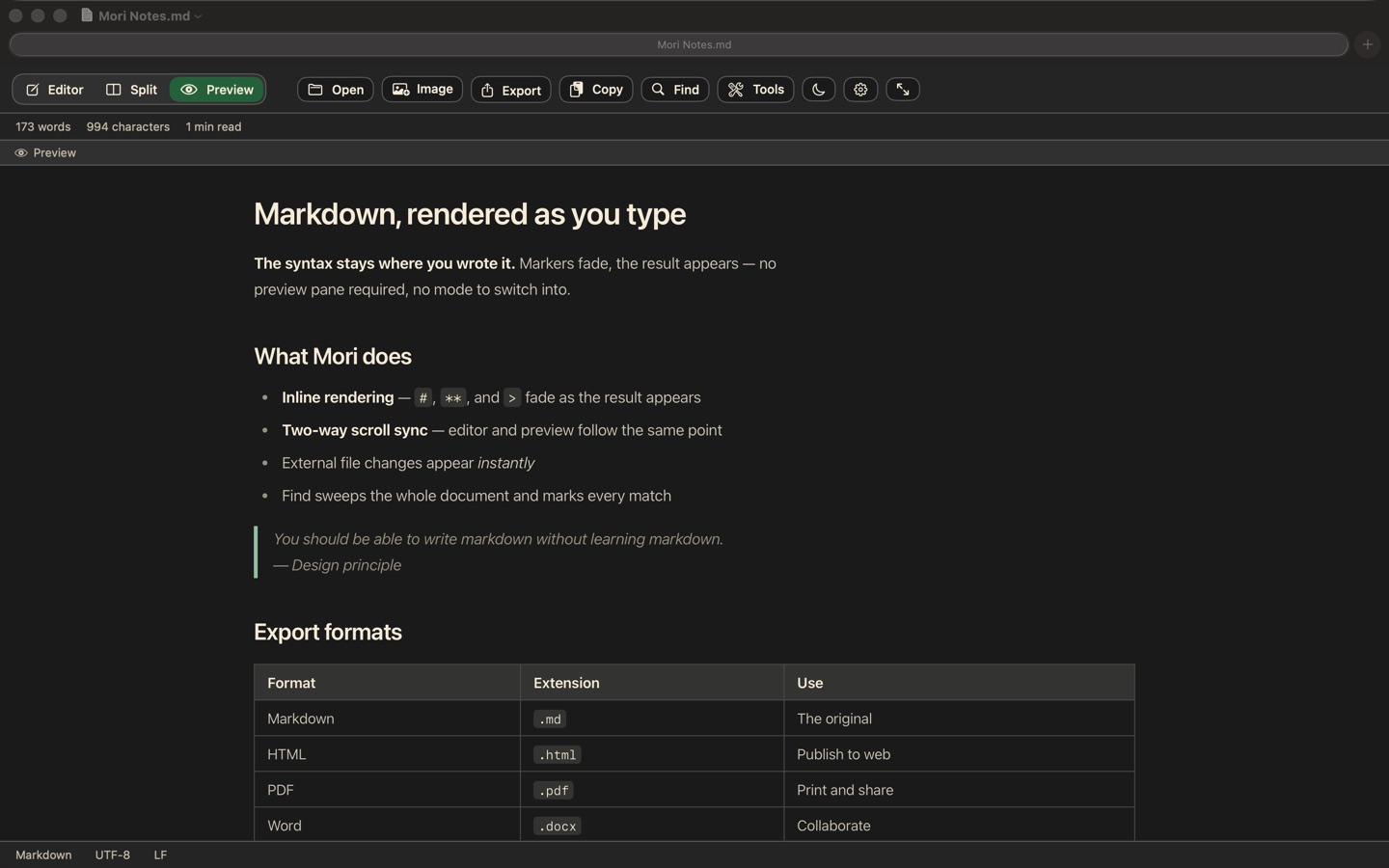This screenshot has height=868, width=1389.
Task: Click the '— Design principle' quote line
Action: pyautogui.click(x=337, y=565)
